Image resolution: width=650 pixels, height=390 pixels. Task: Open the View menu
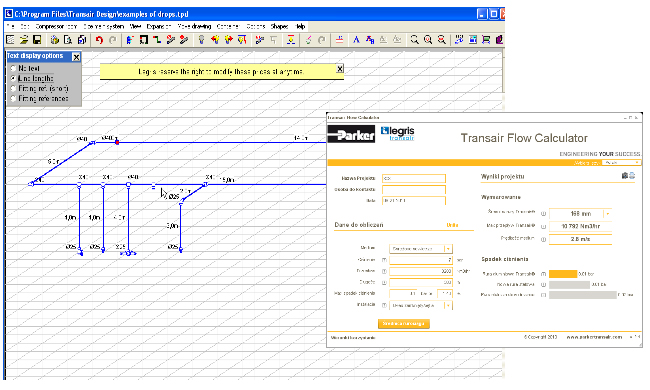click(x=135, y=26)
